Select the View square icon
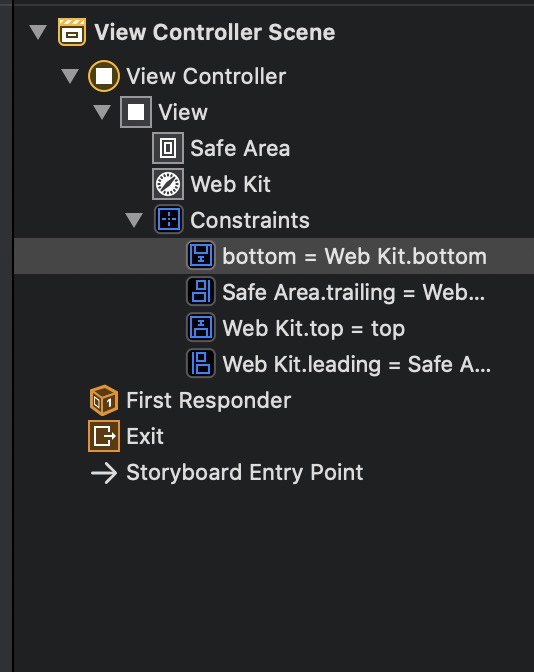The image size is (534, 672). (136, 112)
